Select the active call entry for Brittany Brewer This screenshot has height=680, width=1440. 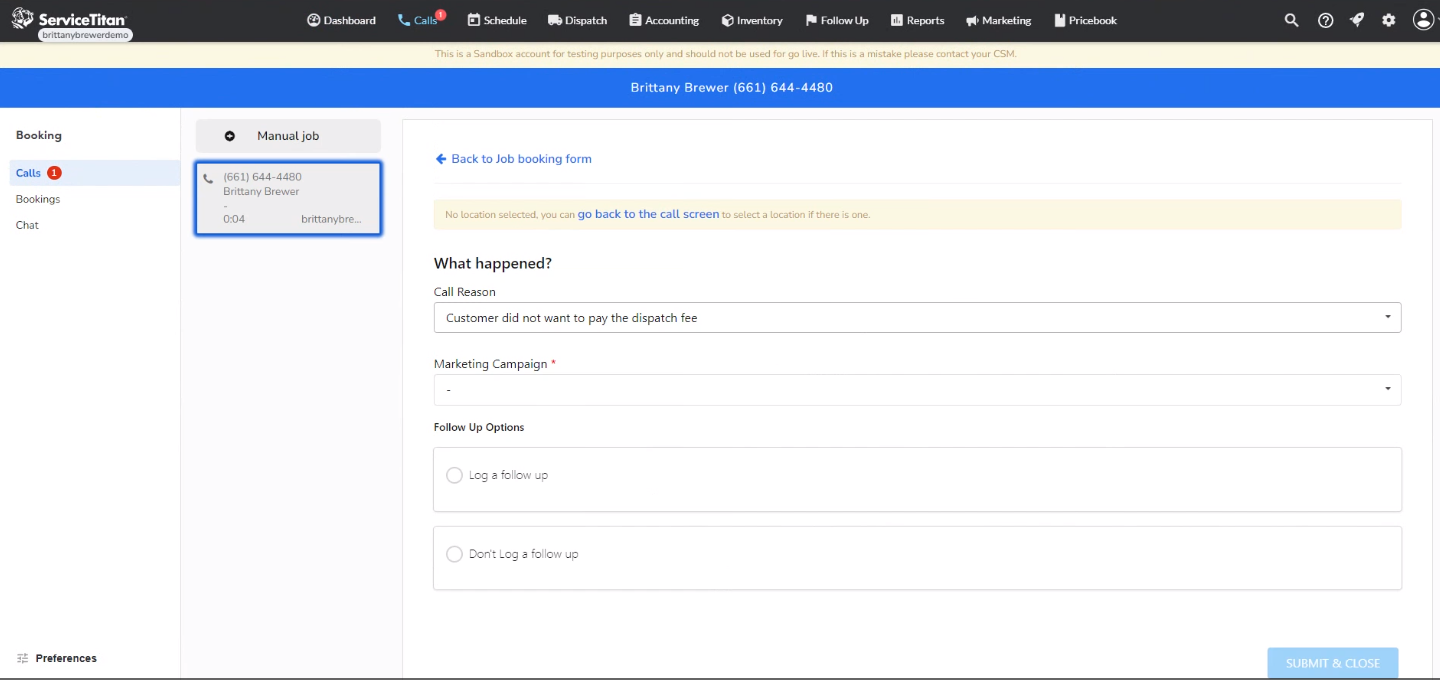tap(288, 197)
